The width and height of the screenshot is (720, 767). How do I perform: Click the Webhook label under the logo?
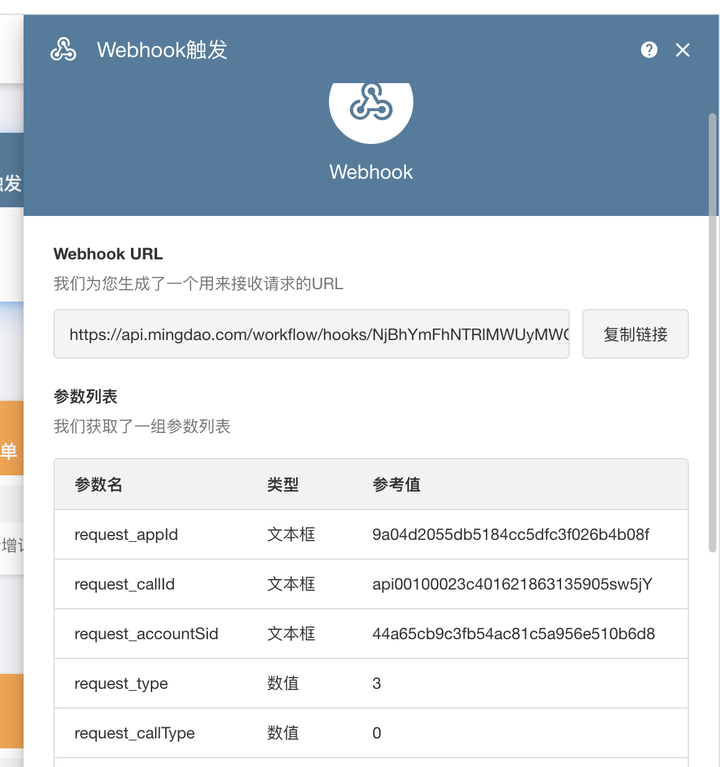371,172
